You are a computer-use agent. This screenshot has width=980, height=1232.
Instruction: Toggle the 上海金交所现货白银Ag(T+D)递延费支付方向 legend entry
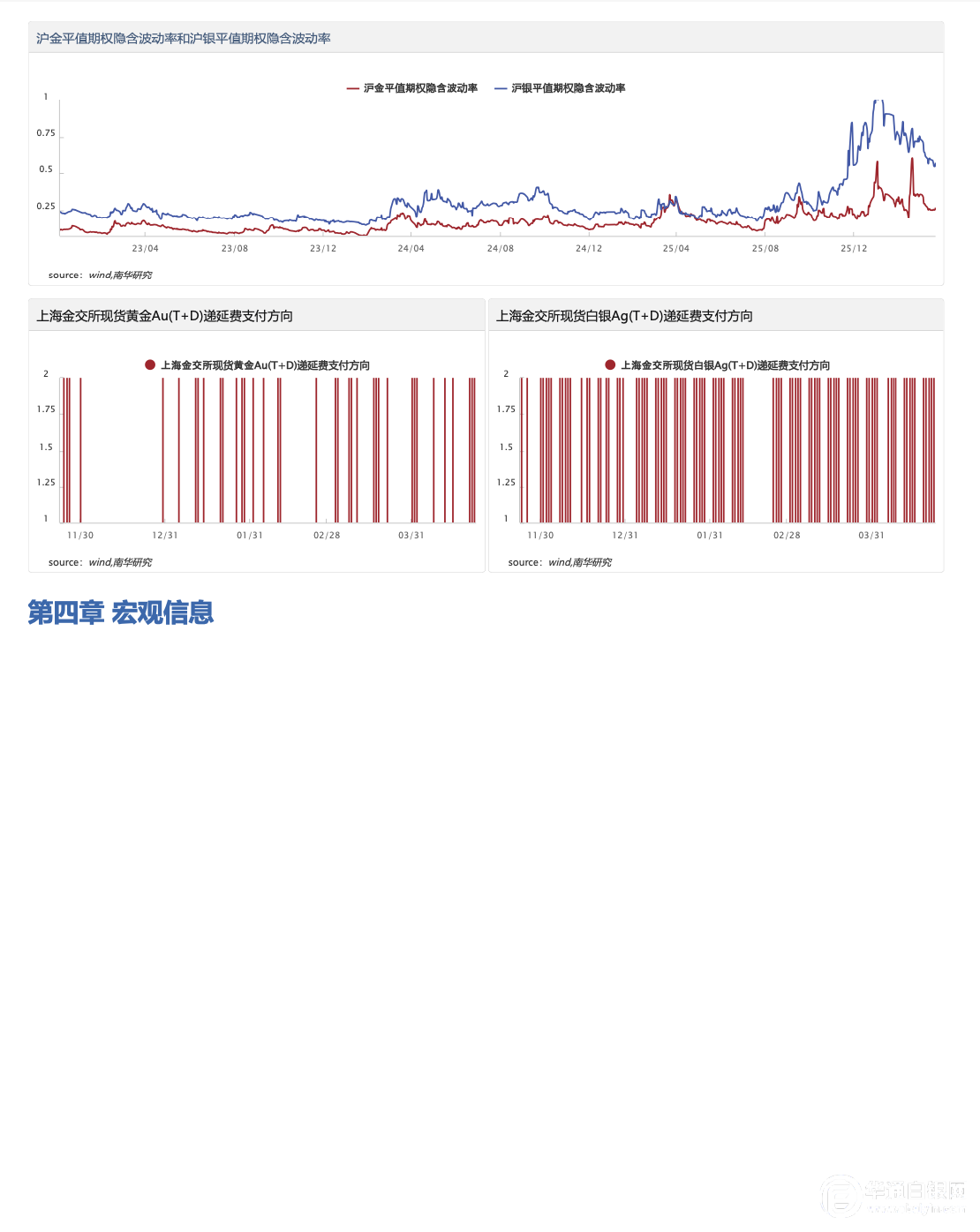(725, 365)
